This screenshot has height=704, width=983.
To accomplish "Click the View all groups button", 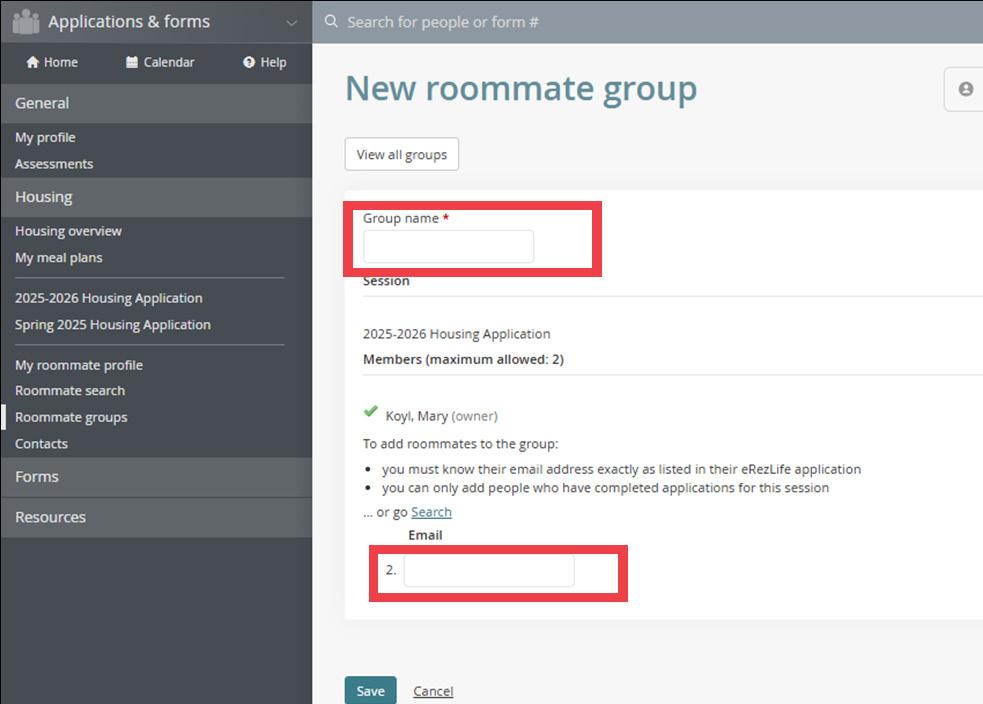I will [402, 154].
